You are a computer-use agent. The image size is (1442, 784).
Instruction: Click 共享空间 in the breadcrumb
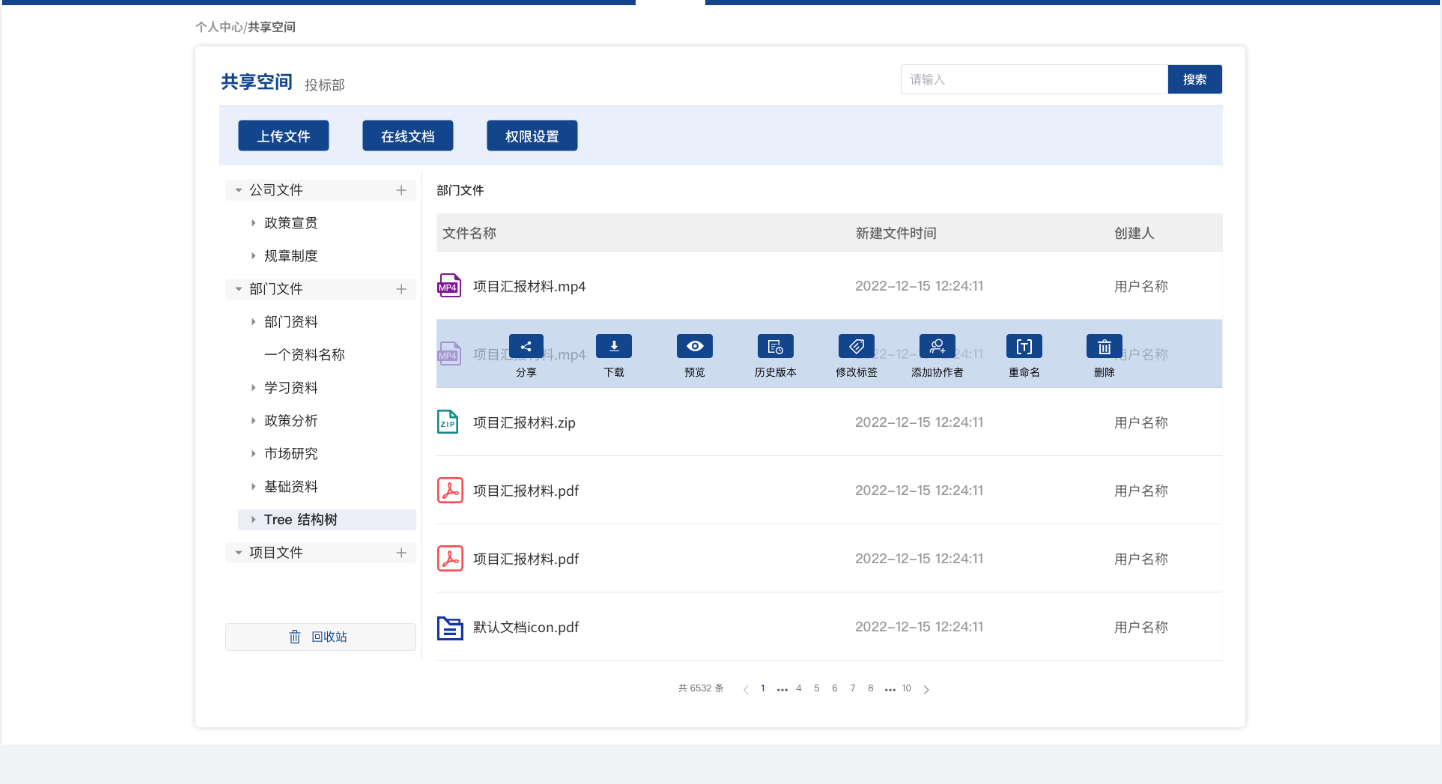point(272,27)
